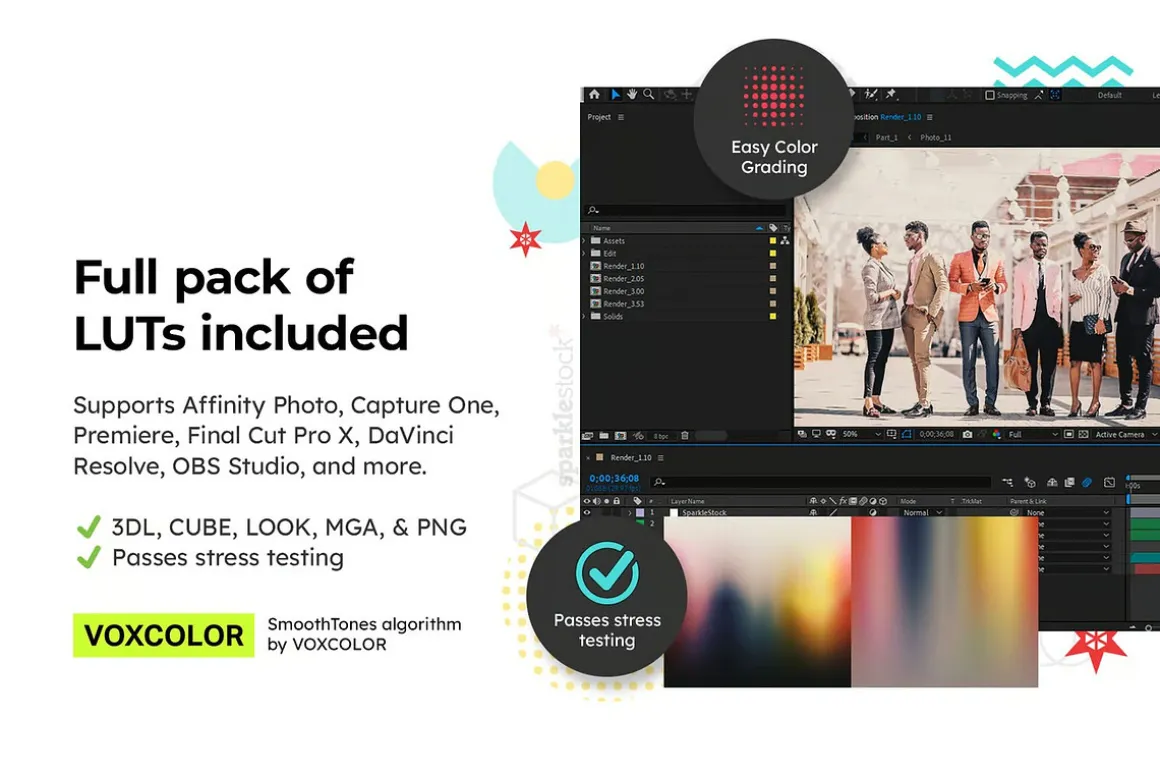Enable the Snapping checkbox

click(989, 95)
